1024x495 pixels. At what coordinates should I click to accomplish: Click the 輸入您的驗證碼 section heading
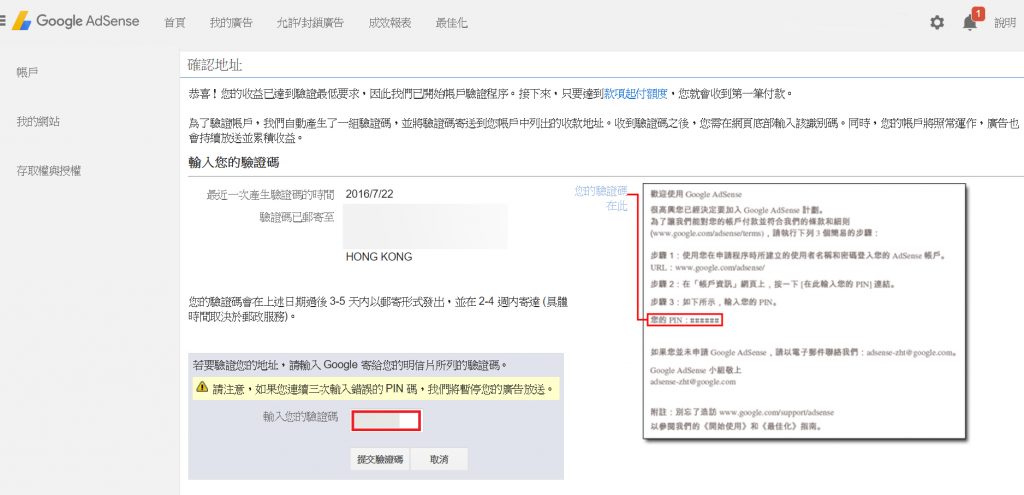coord(234,162)
